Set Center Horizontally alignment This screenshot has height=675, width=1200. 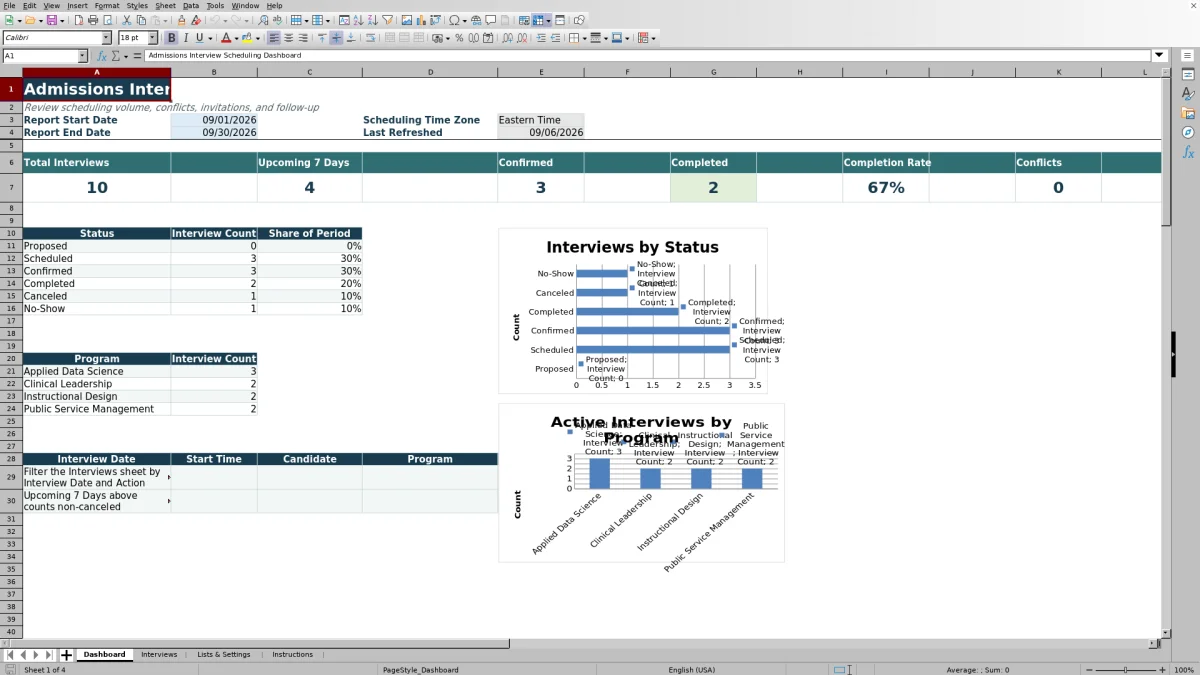pos(289,38)
